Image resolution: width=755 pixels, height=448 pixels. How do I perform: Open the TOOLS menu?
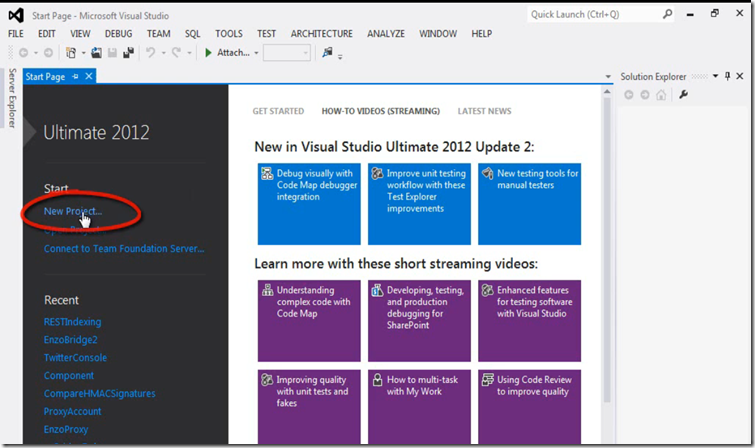[229, 34]
